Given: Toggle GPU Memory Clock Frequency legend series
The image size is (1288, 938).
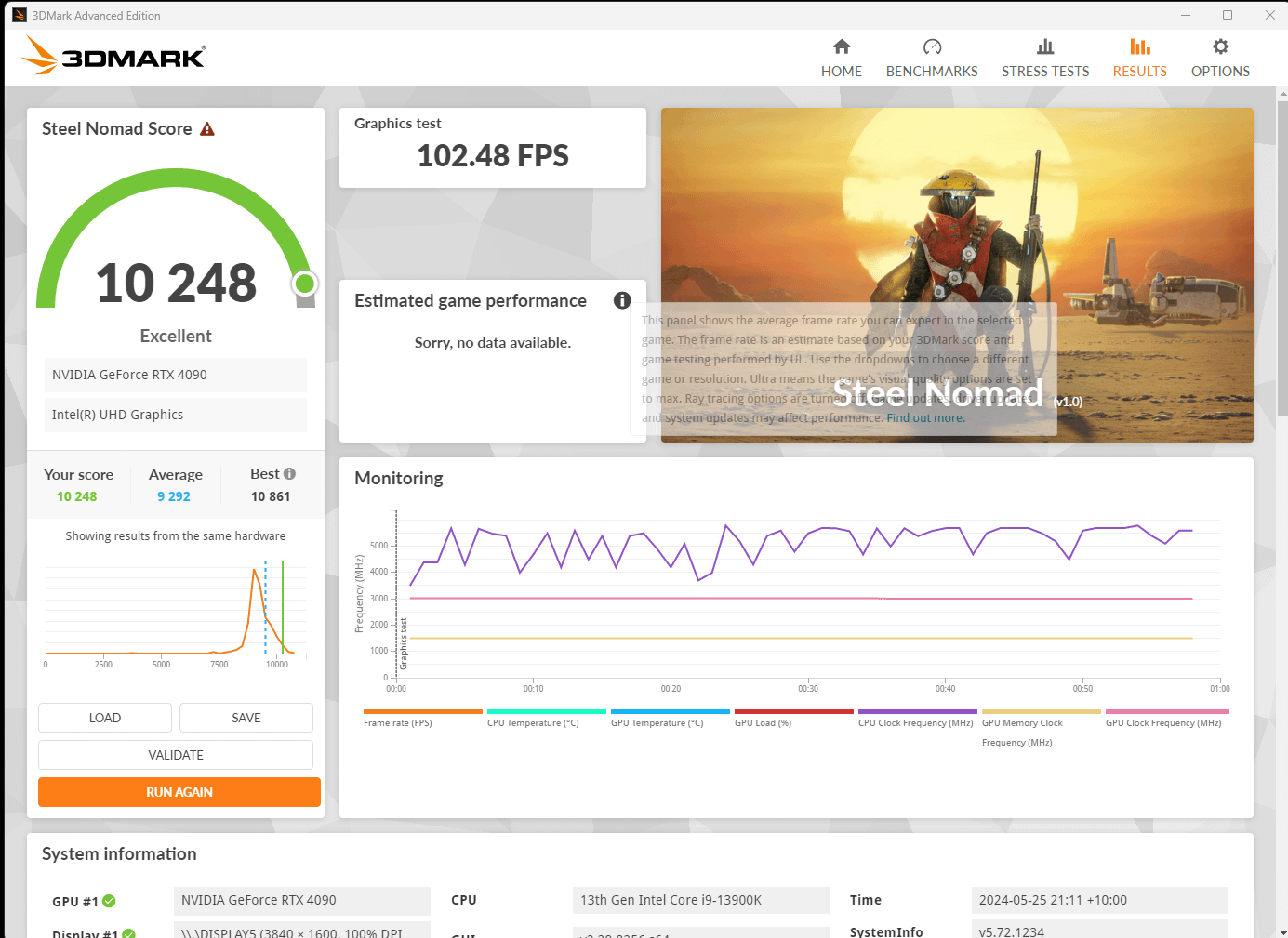Looking at the screenshot, I should click(1042, 729).
